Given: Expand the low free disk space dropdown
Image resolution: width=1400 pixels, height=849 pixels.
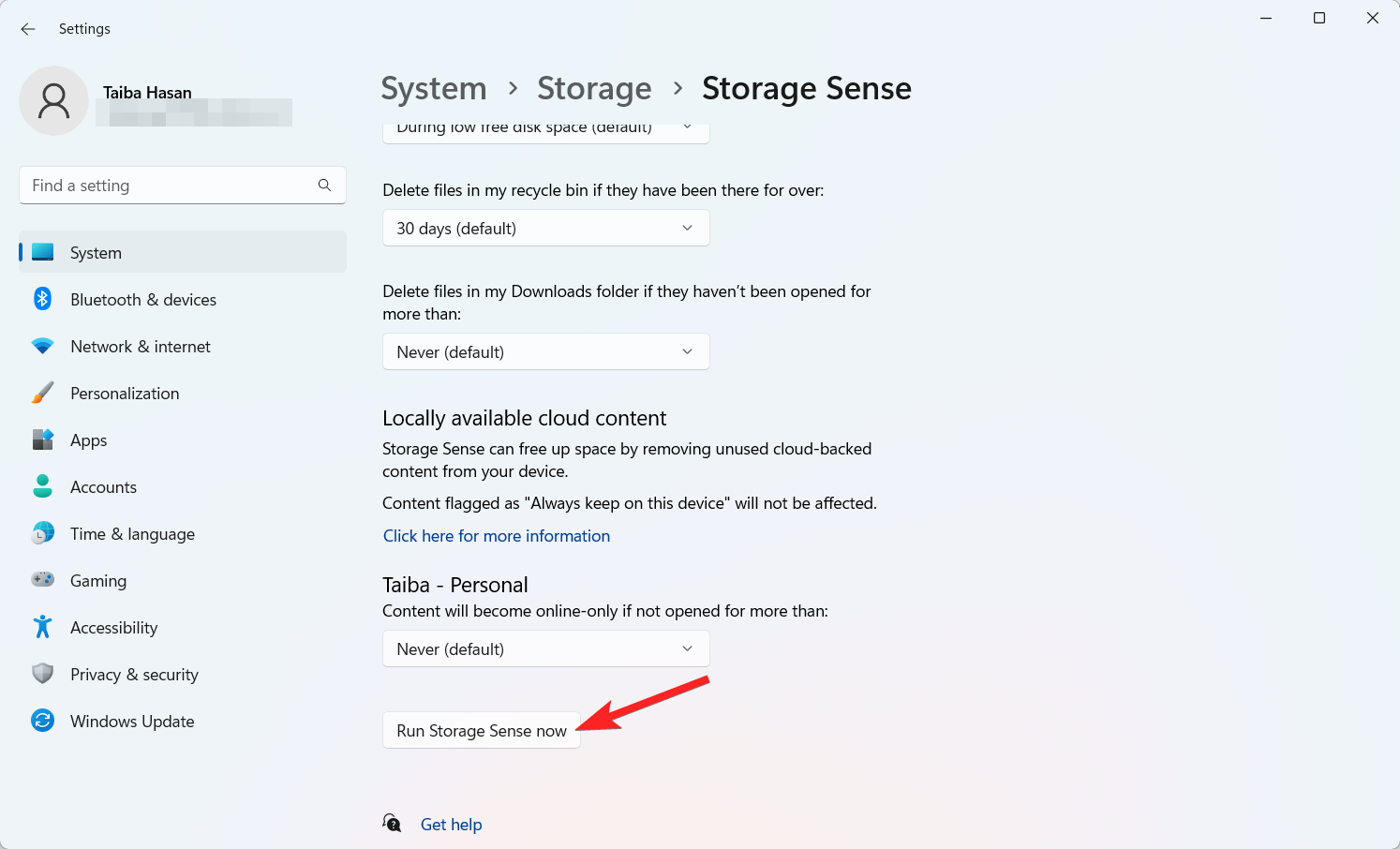Looking at the screenshot, I should pyautogui.click(x=545, y=130).
